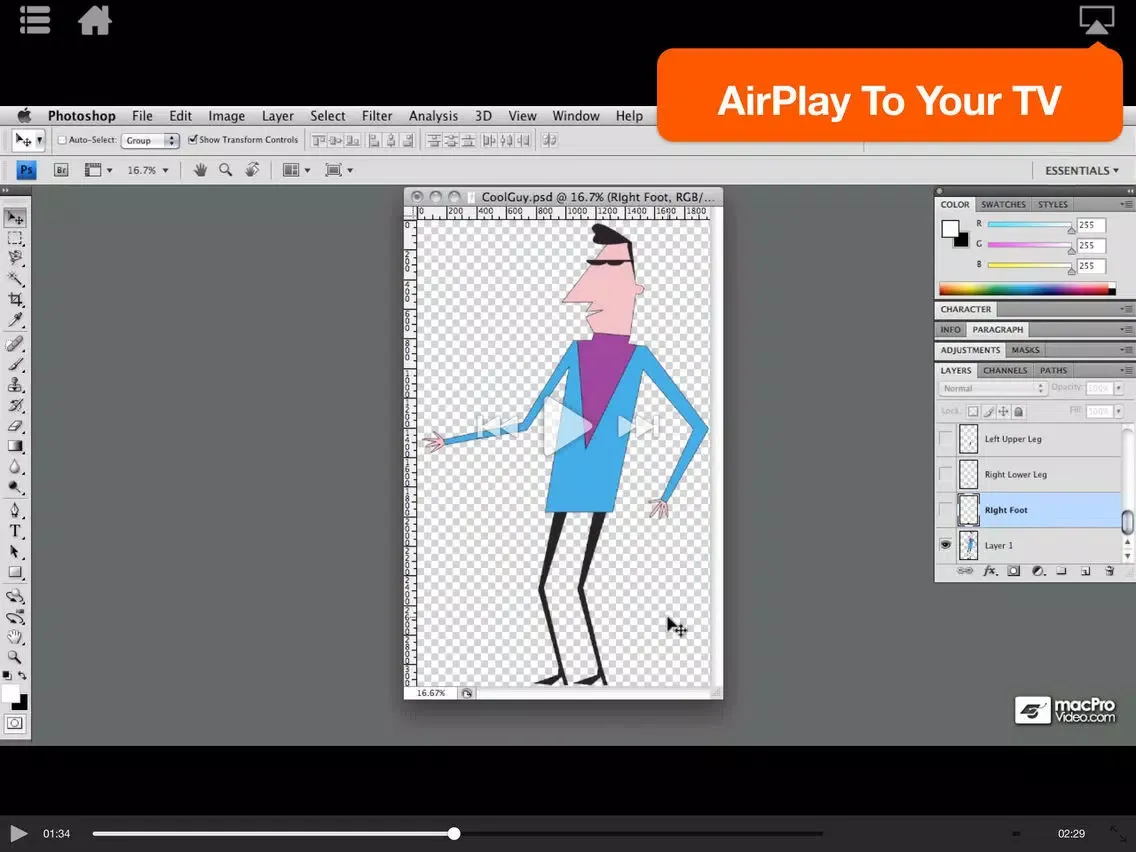1136x852 pixels.
Task: Select the Brush tool
Action: pyautogui.click(x=14, y=364)
